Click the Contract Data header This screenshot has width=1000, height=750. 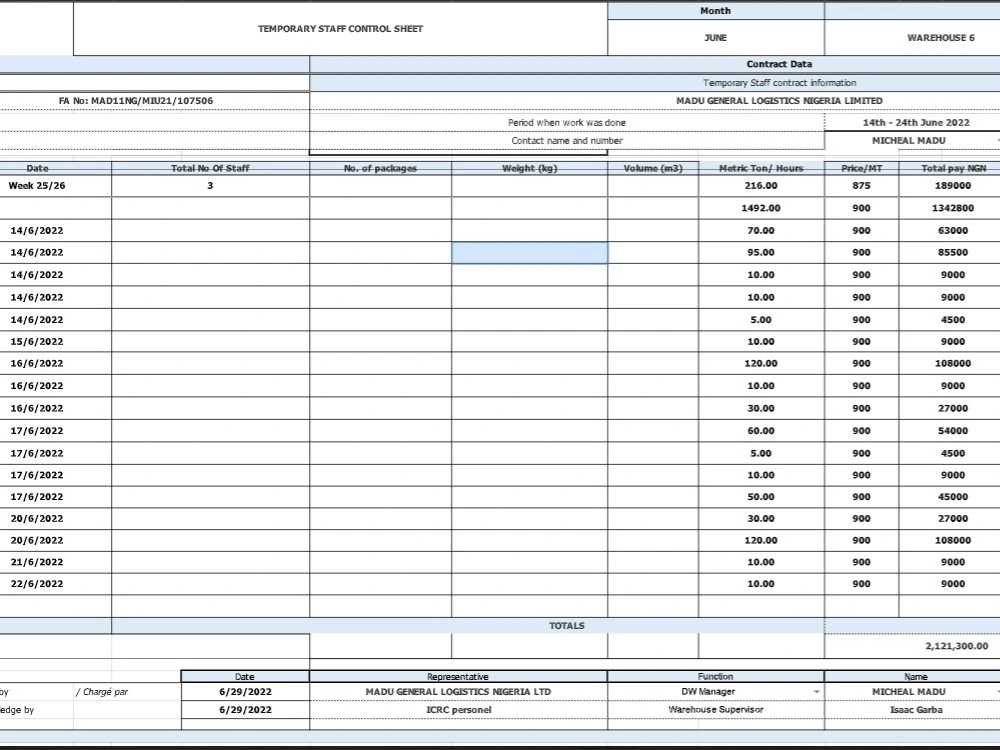tap(779, 64)
